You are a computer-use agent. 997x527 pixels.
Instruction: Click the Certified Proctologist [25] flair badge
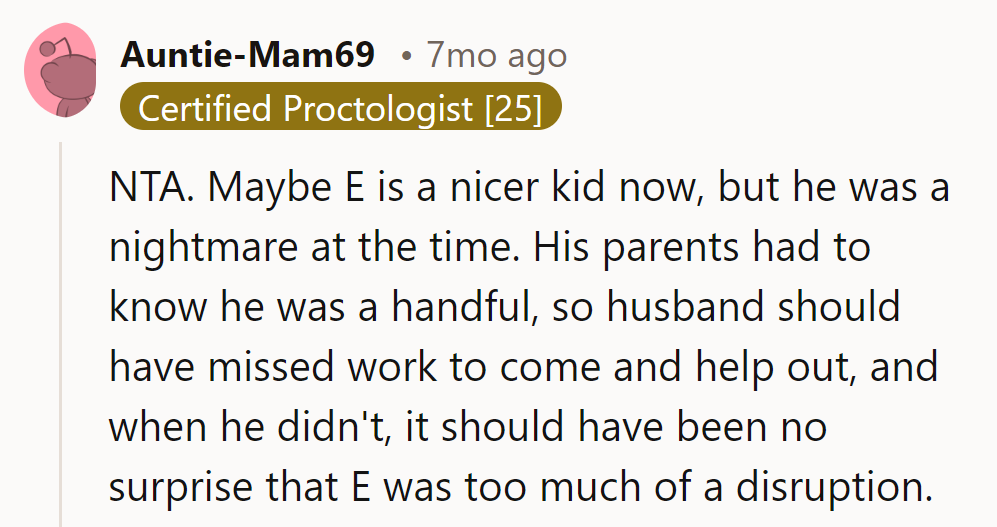click(340, 108)
